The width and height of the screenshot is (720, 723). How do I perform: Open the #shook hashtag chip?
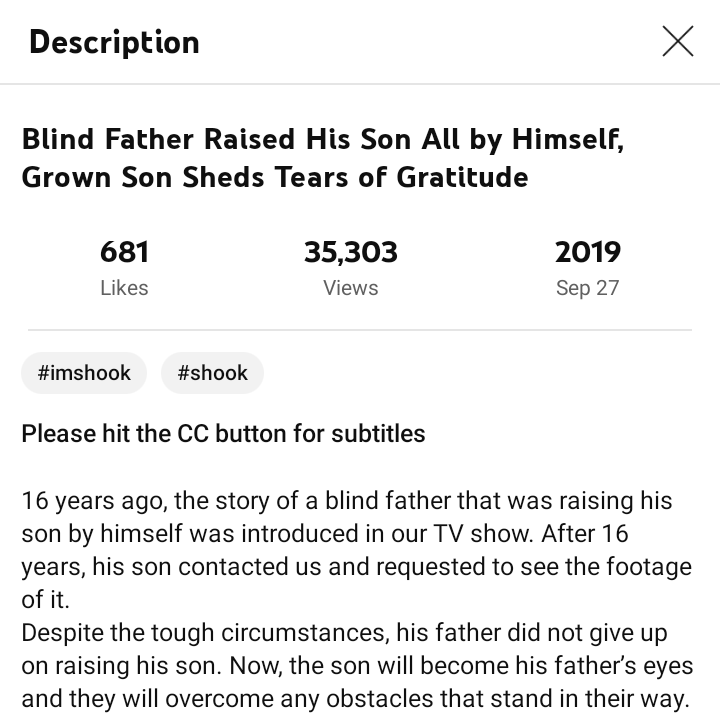click(212, 373)
